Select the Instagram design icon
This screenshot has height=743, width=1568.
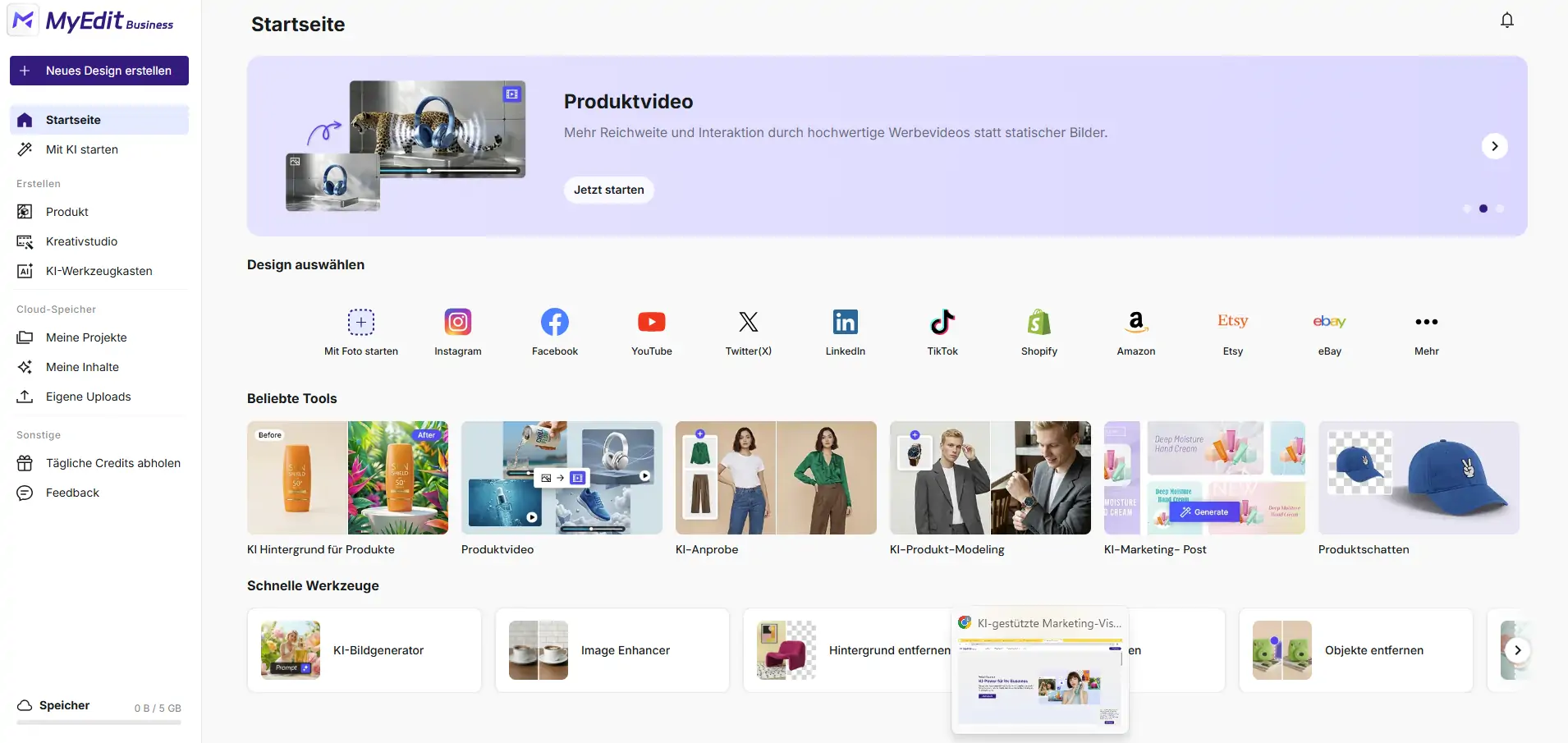458,322
